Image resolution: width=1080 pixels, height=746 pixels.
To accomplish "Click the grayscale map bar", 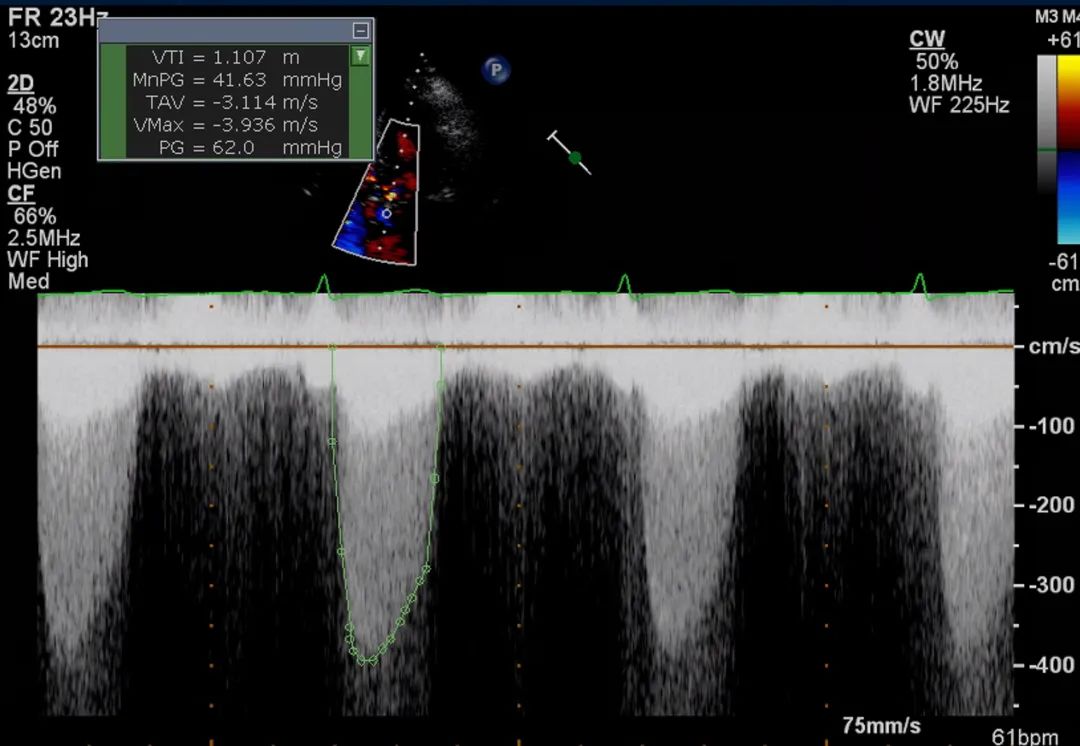I will click(1045, 122).
